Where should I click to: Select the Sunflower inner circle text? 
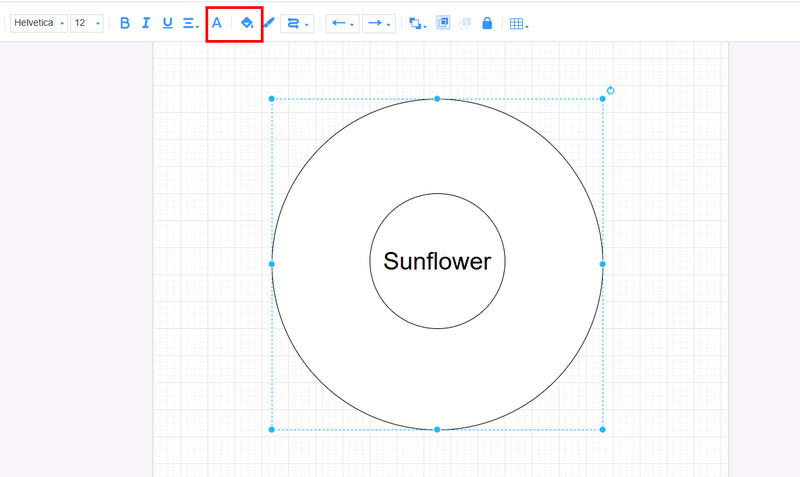(x=437, y=262)
